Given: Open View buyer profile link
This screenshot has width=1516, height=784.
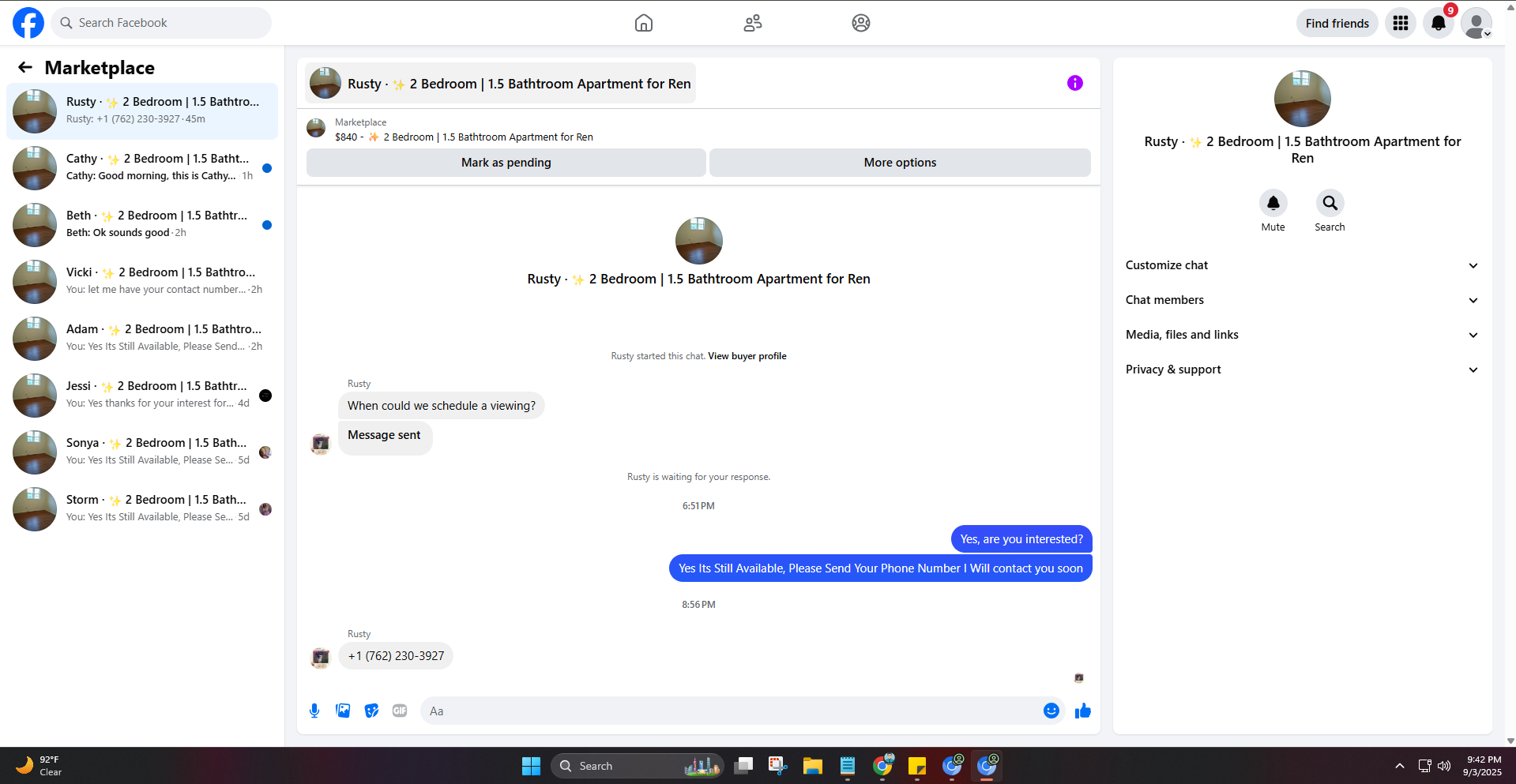Looking at the screenshot, I should [747, 356].
